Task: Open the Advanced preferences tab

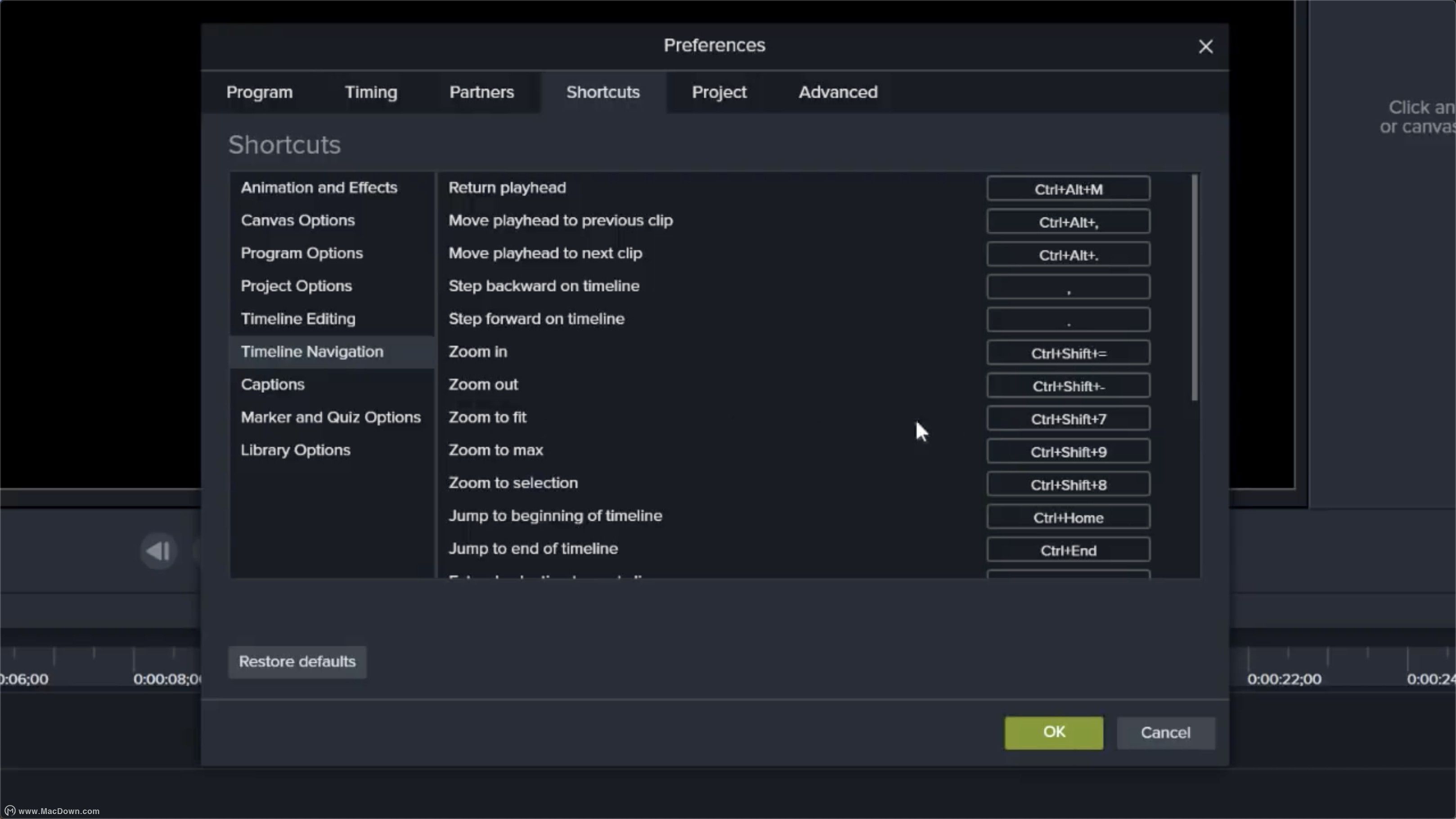Action: [x=838, y=92]
